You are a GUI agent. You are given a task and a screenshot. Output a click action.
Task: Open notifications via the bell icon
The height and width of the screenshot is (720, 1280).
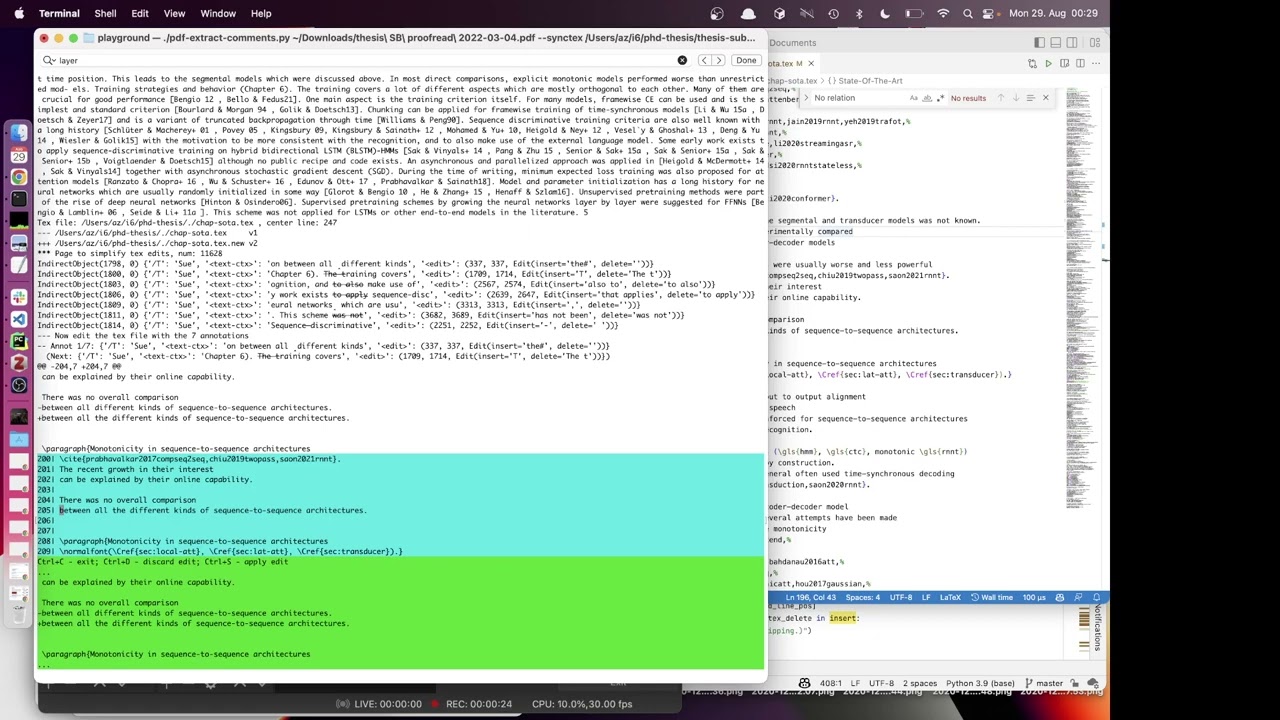coord(1095,598)
